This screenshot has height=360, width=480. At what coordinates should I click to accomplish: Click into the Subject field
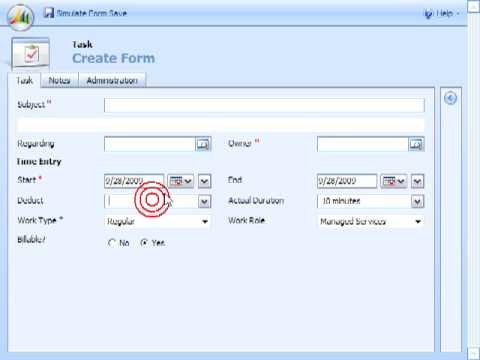click(x=264, y=105)
